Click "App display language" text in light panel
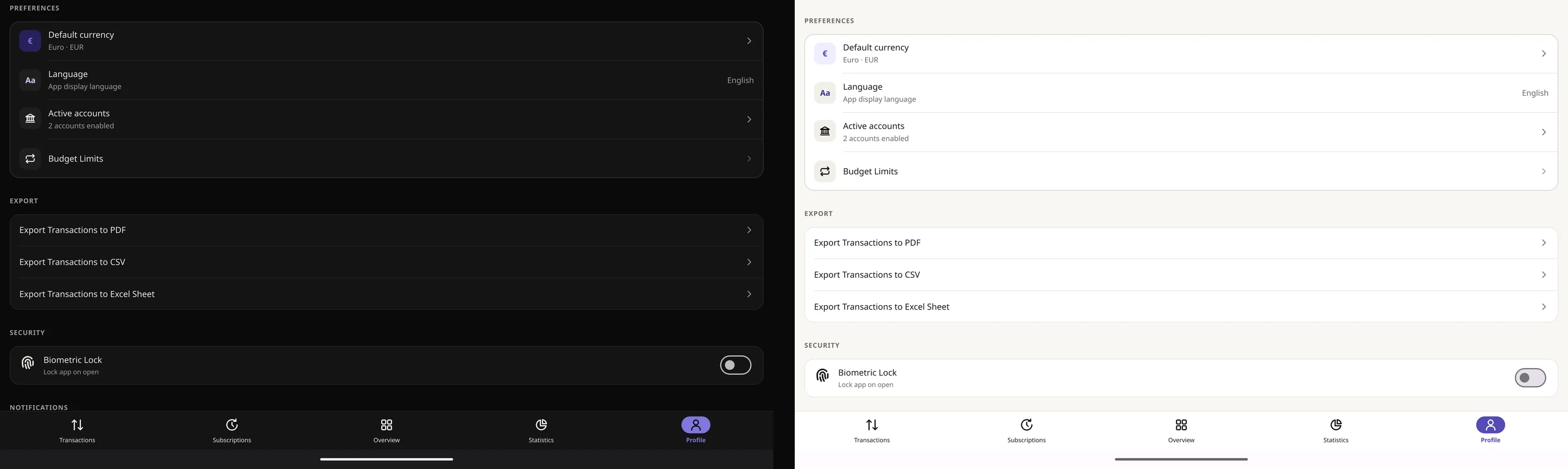This screenshot has height=469, width=1568. click(x=879, y=100)
